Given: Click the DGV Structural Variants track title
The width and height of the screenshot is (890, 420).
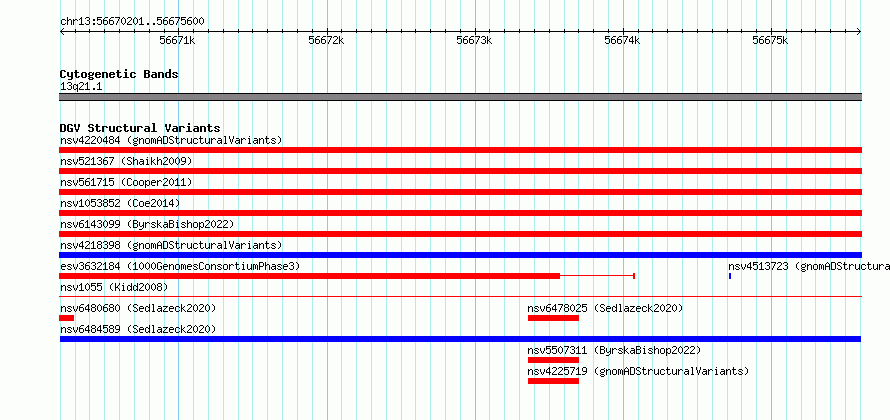Looking at the screenshot, I should (140, 128).
